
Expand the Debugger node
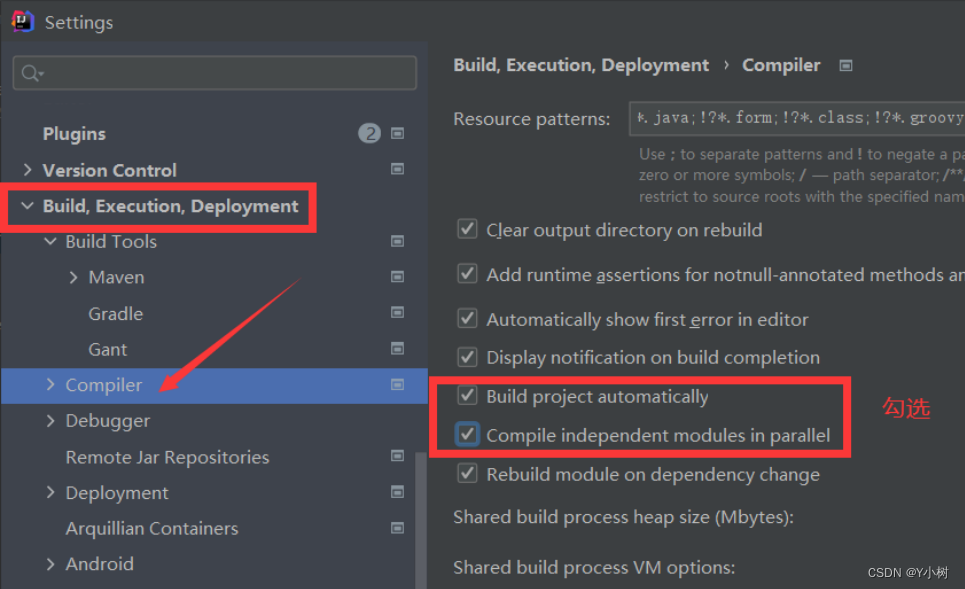tap(50, 420)
